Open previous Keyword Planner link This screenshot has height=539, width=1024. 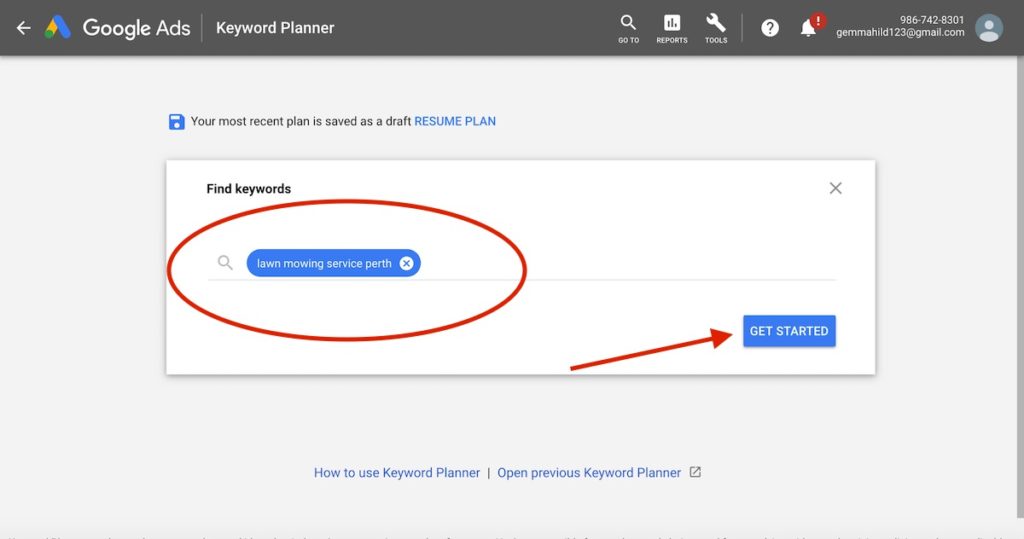tap(589, 472)
